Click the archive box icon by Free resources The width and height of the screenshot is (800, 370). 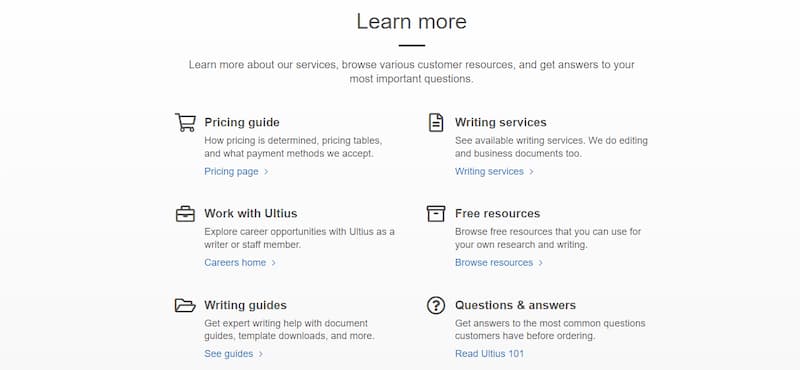click(x=436, y=214)
